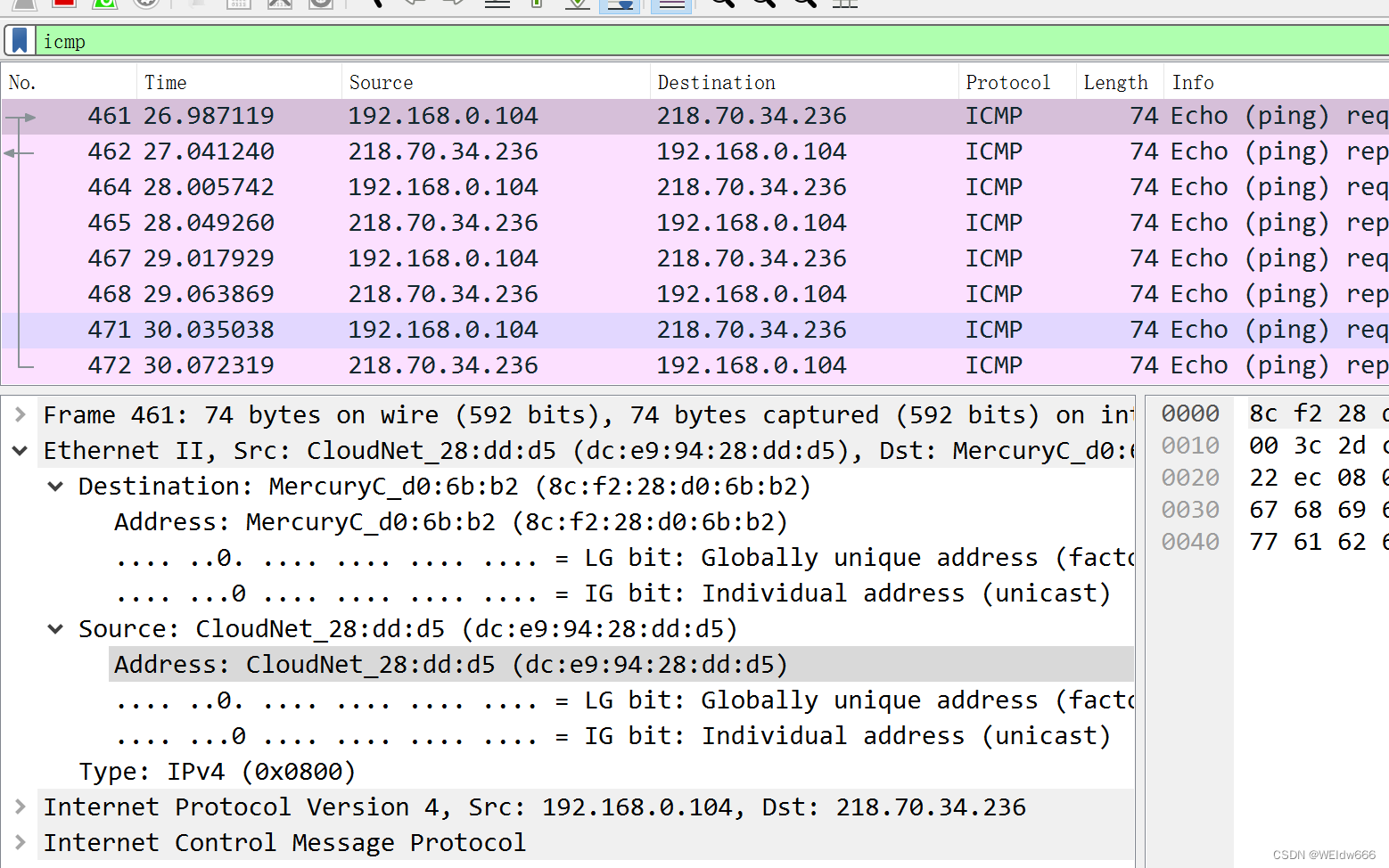Expand Internet Control Message Protocol section
The height and width of the screenshot is (868, 1389).
tap(20, 843)
